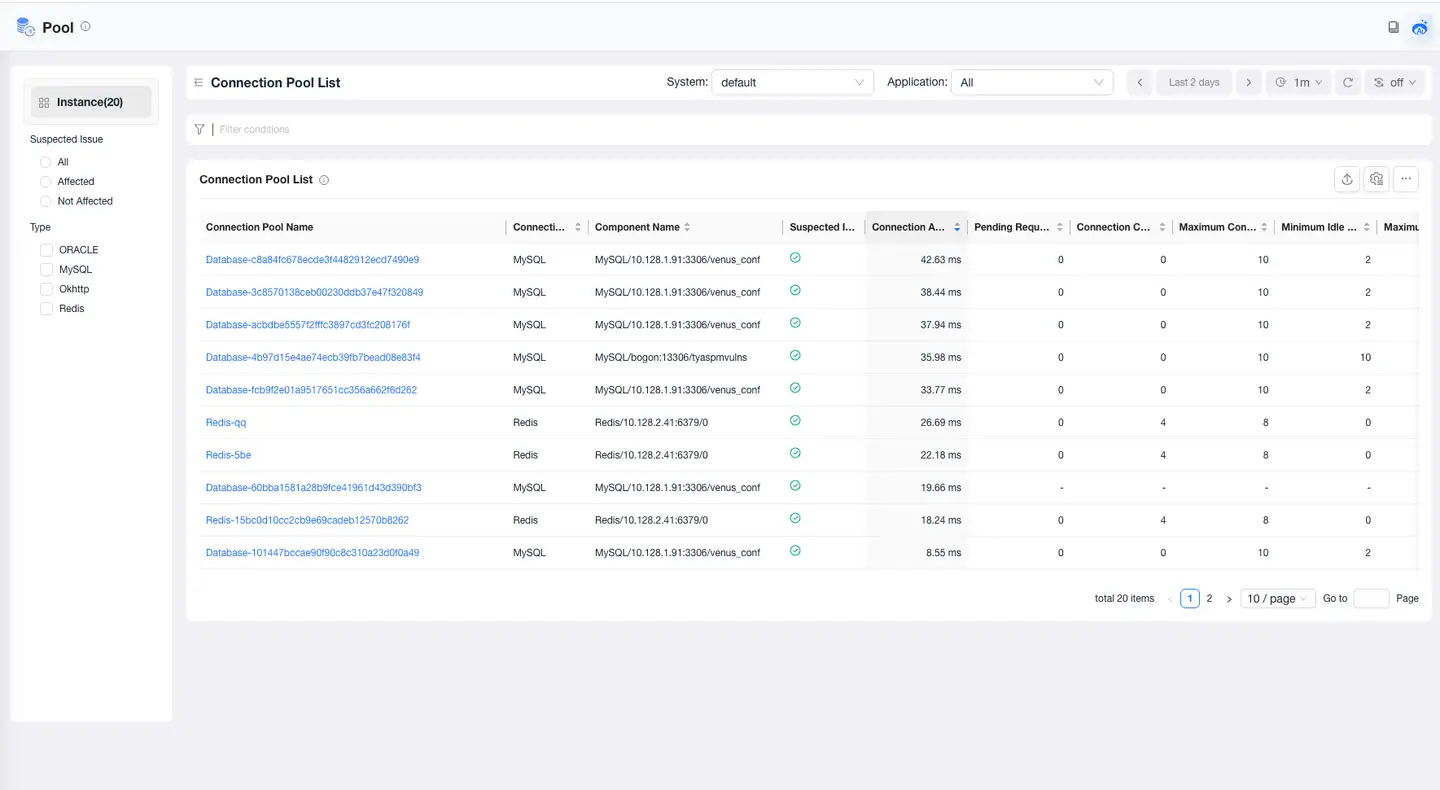Tick the ORACLE type checkbox
The height and width of the screenshot is (790, 1440).
click(x=46, y=250)
